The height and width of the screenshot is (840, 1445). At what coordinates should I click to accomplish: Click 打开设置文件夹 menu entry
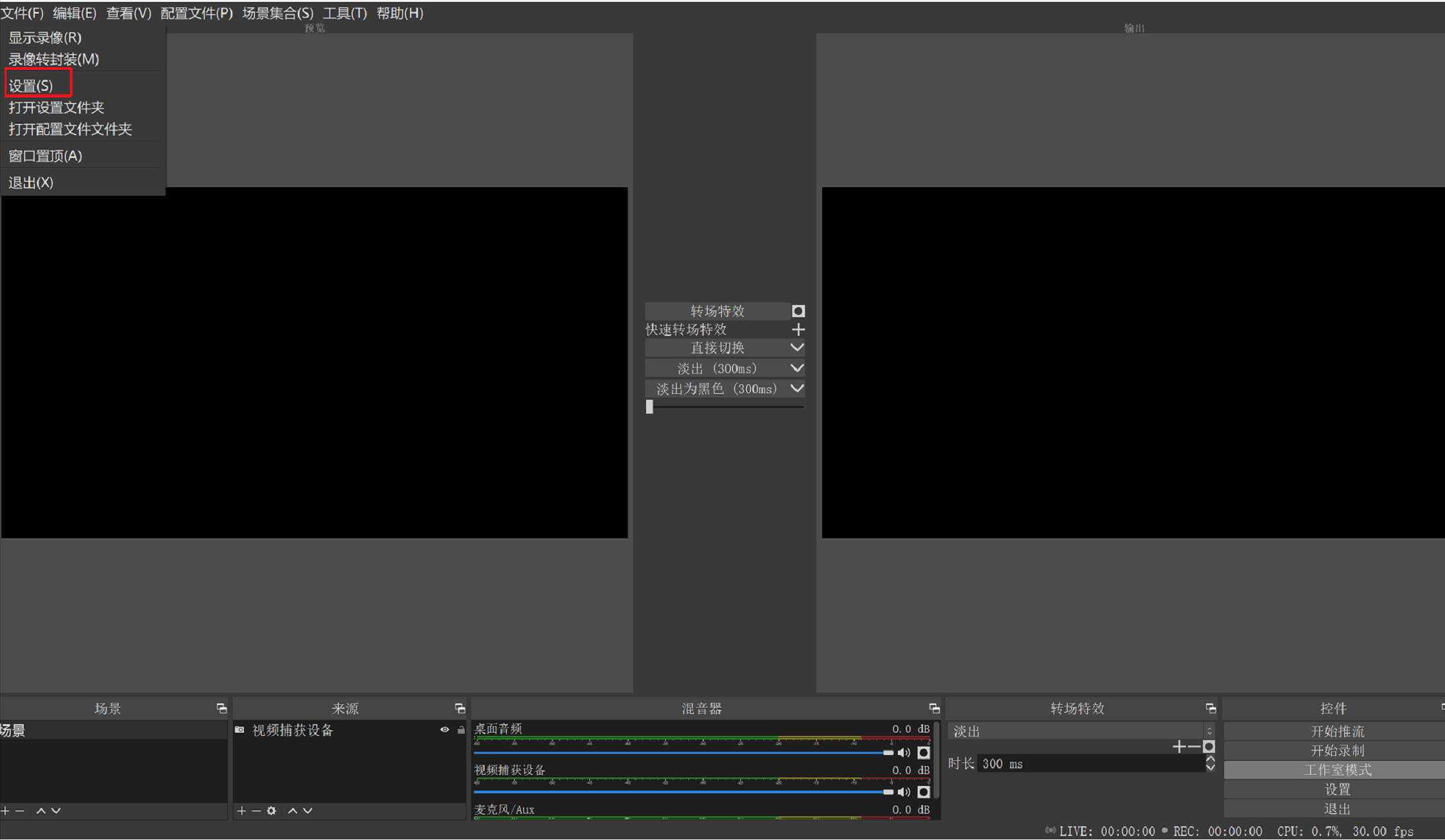tap(56, 107)
